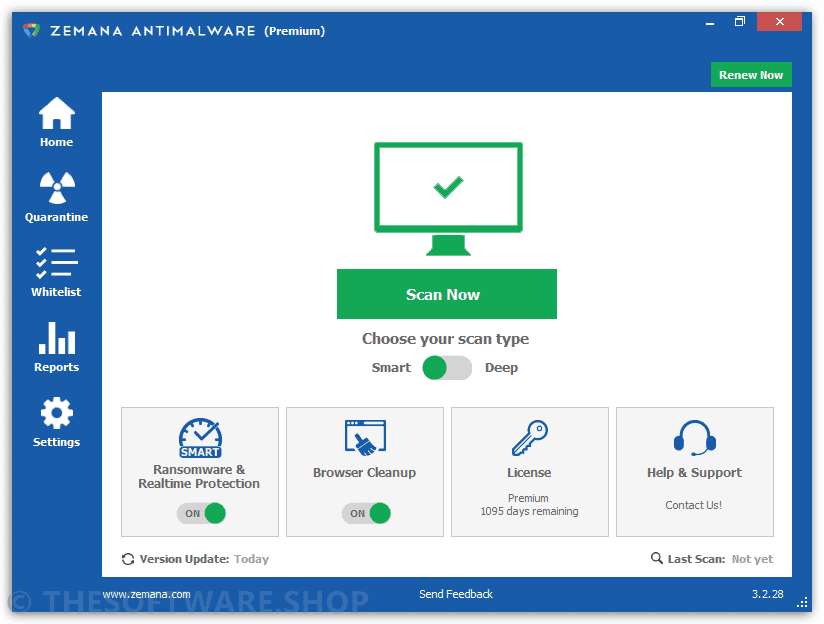Screen dimensions: 824x624
Task: Select the Home label in sidebar
Action: click(x=56, y=142)
